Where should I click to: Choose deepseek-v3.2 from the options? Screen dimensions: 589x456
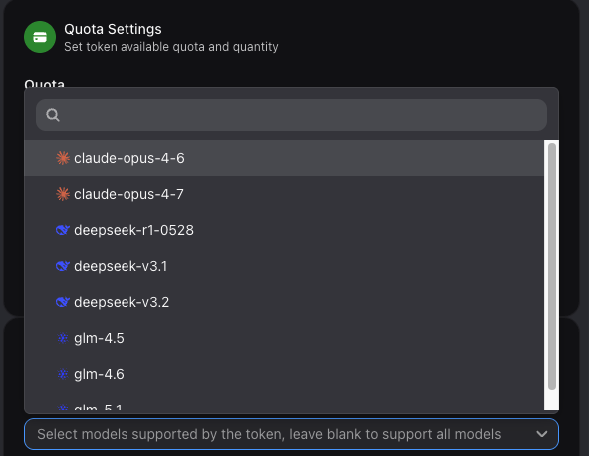284,302
